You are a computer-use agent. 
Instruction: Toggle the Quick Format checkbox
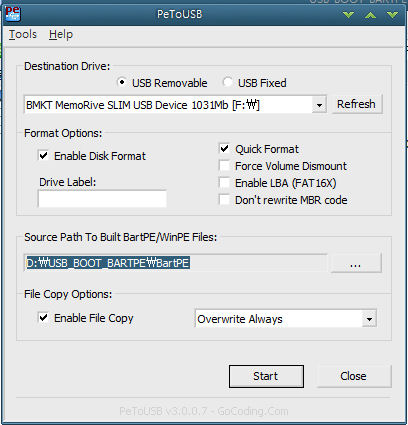pyautogui.click(x=224, y=149)
